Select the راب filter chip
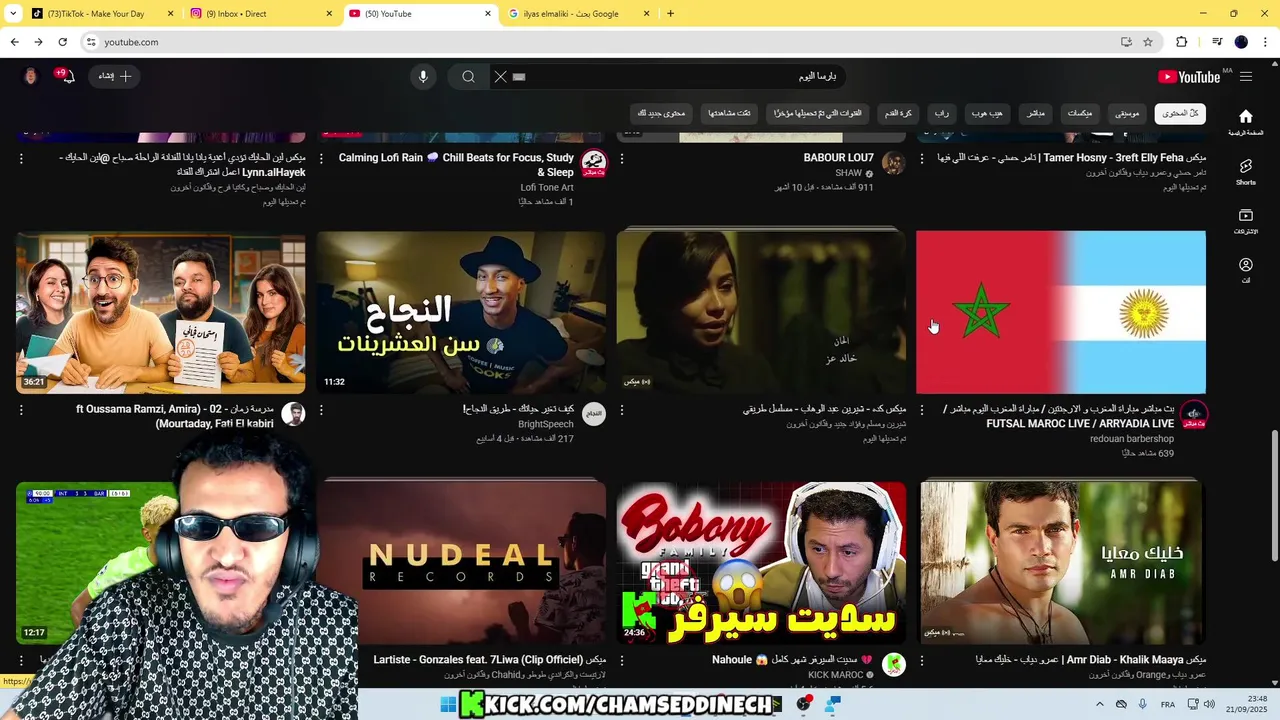This screenshot has width=1280, height=720. (941, 113)
